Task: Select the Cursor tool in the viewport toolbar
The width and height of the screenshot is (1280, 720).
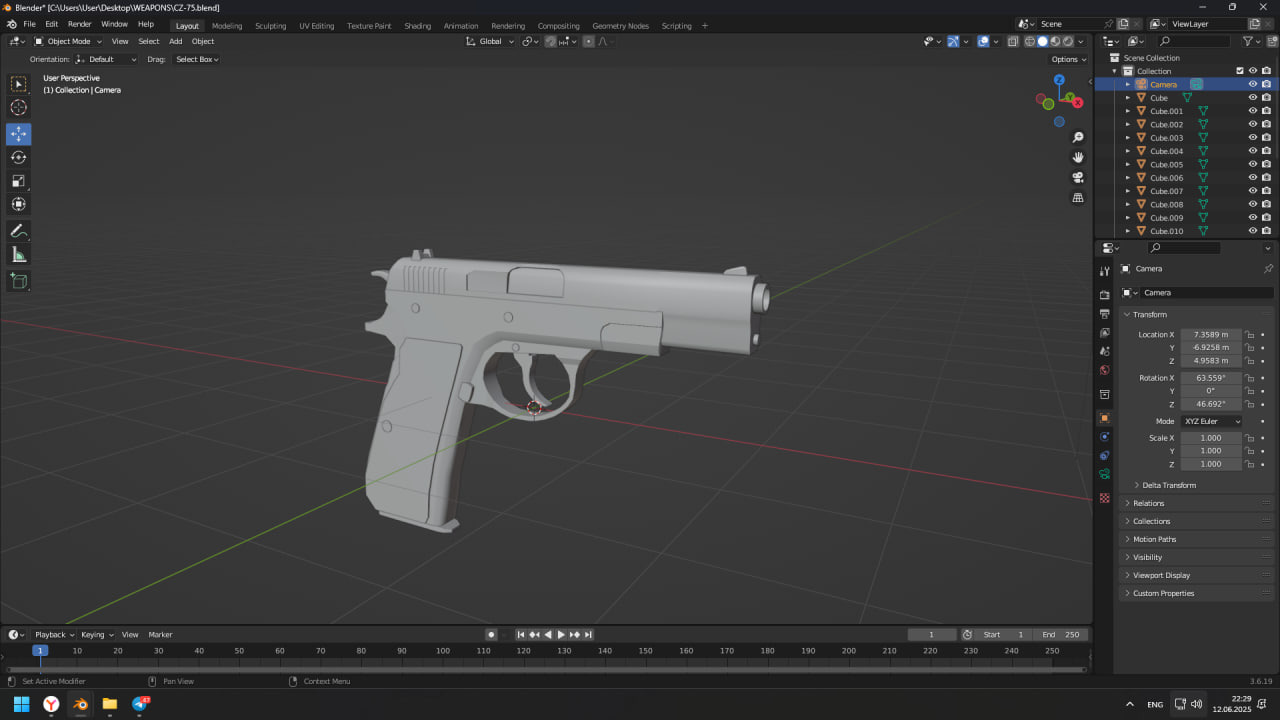Action: coord(19,107)
